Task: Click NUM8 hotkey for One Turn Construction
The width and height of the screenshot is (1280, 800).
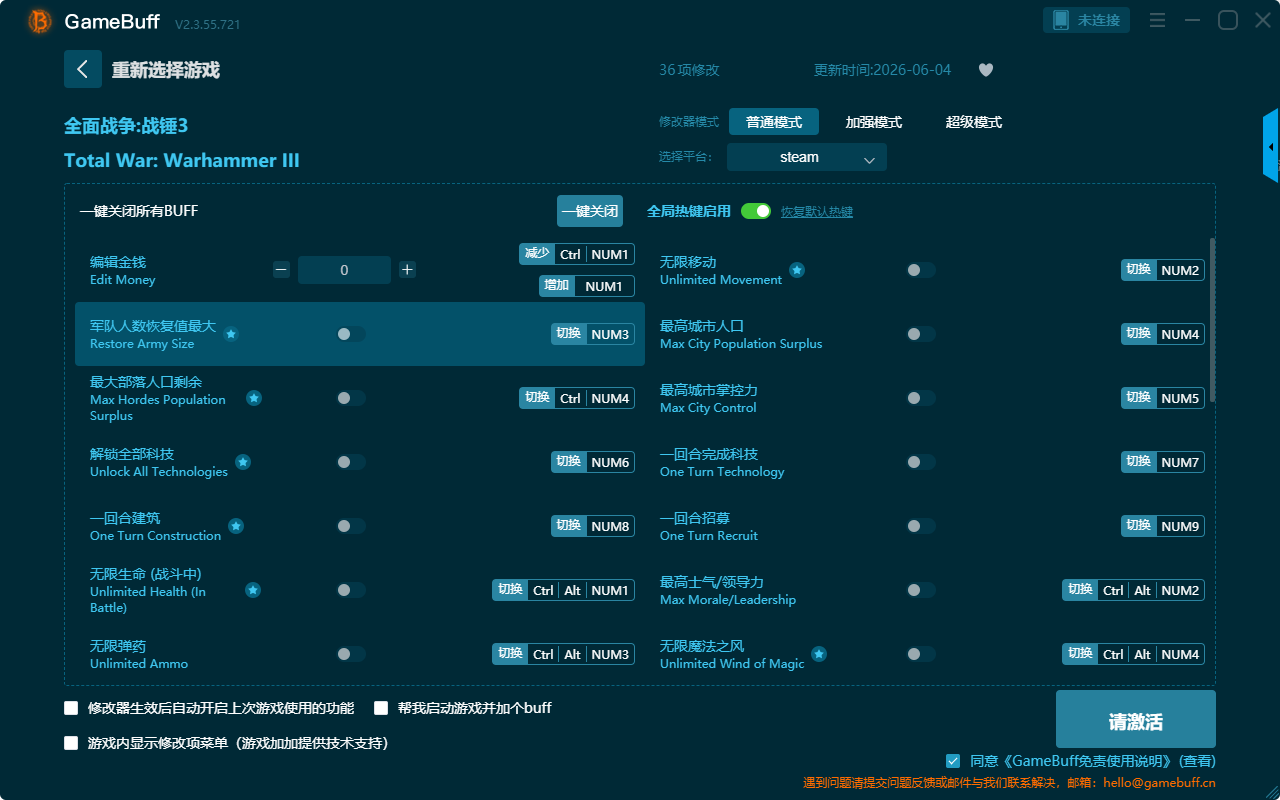Action: (x=593, y=526)
